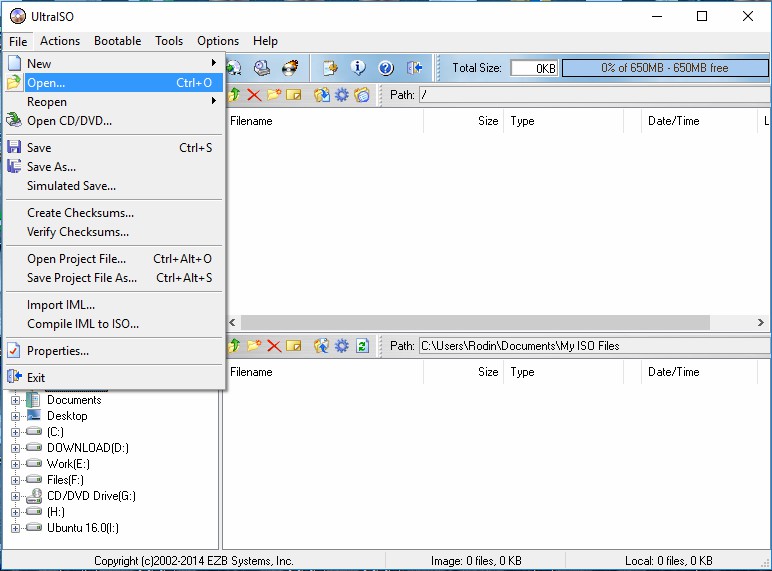Click Rename icon in image toolbar
This screenshot has height=571, width=772.
point(293,95)
